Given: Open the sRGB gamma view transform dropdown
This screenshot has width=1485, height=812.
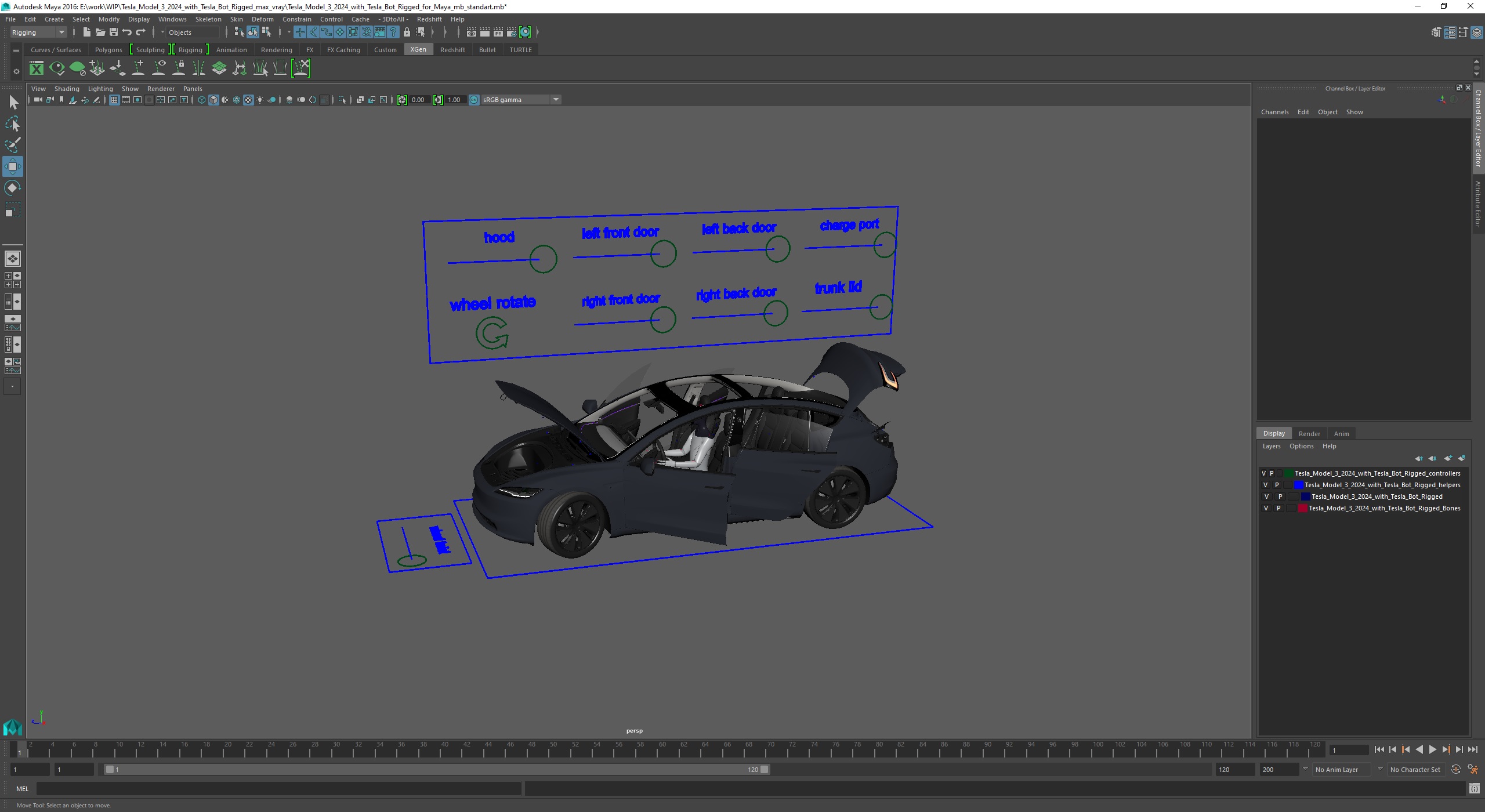Looking at the screenshot, I should (x=521, y=100).
